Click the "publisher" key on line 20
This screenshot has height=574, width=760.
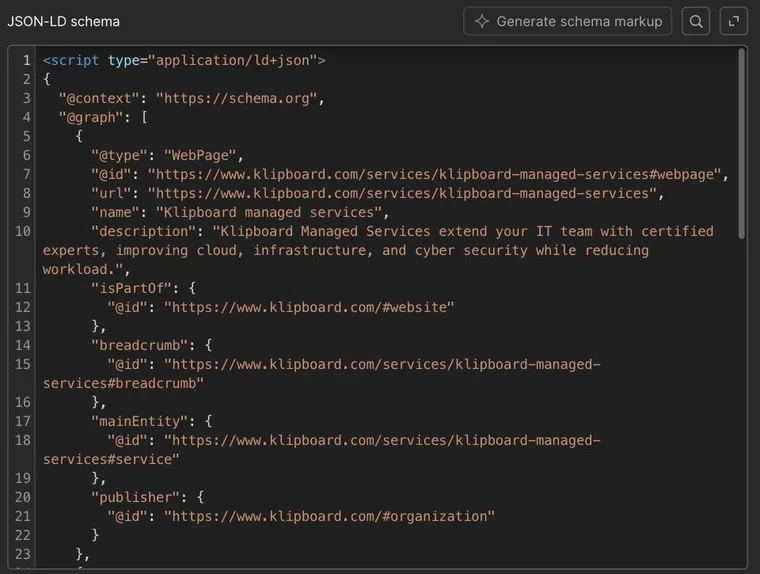pos(136,497)
